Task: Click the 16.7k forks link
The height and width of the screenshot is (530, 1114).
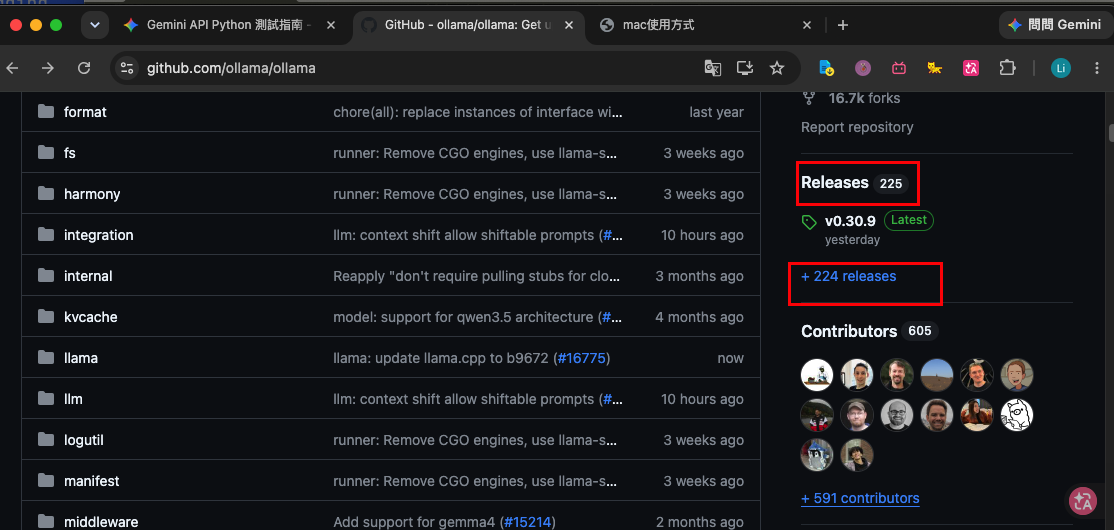Action: (864, 98)
